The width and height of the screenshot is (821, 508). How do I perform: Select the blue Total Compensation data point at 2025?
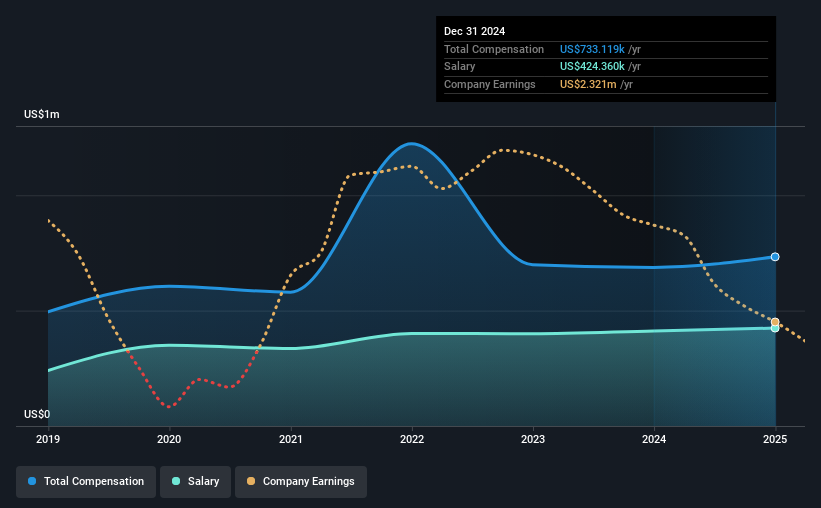775,257
